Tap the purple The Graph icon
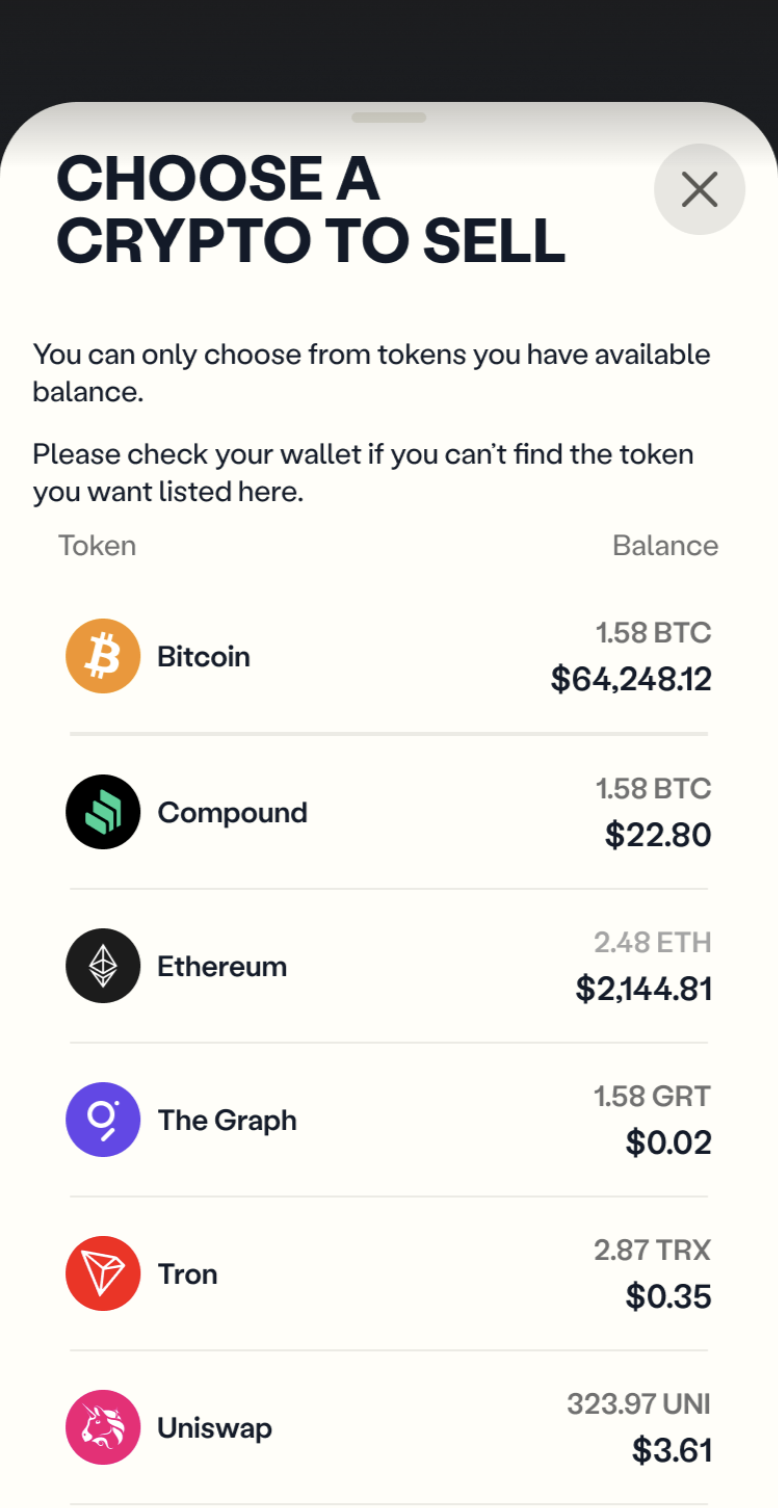 click(102, 1120)
